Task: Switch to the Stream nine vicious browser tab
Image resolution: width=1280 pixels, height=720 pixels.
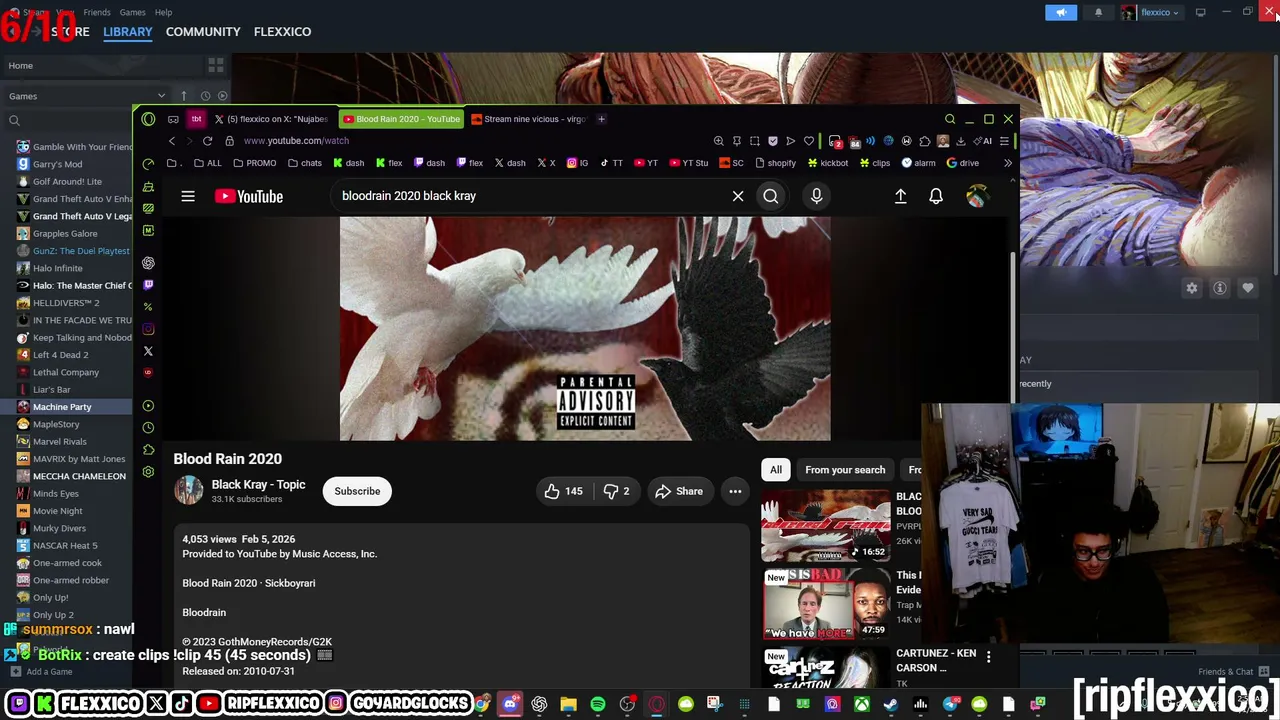Action: pyautogui.click(x=528, y=119)
